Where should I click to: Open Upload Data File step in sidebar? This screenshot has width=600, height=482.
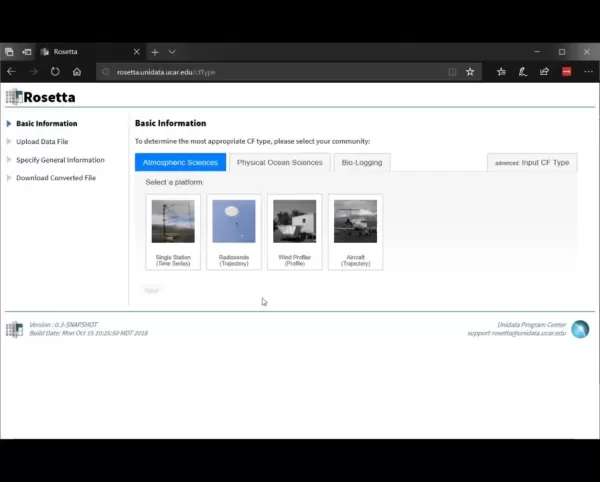click(x=42, y=142)
